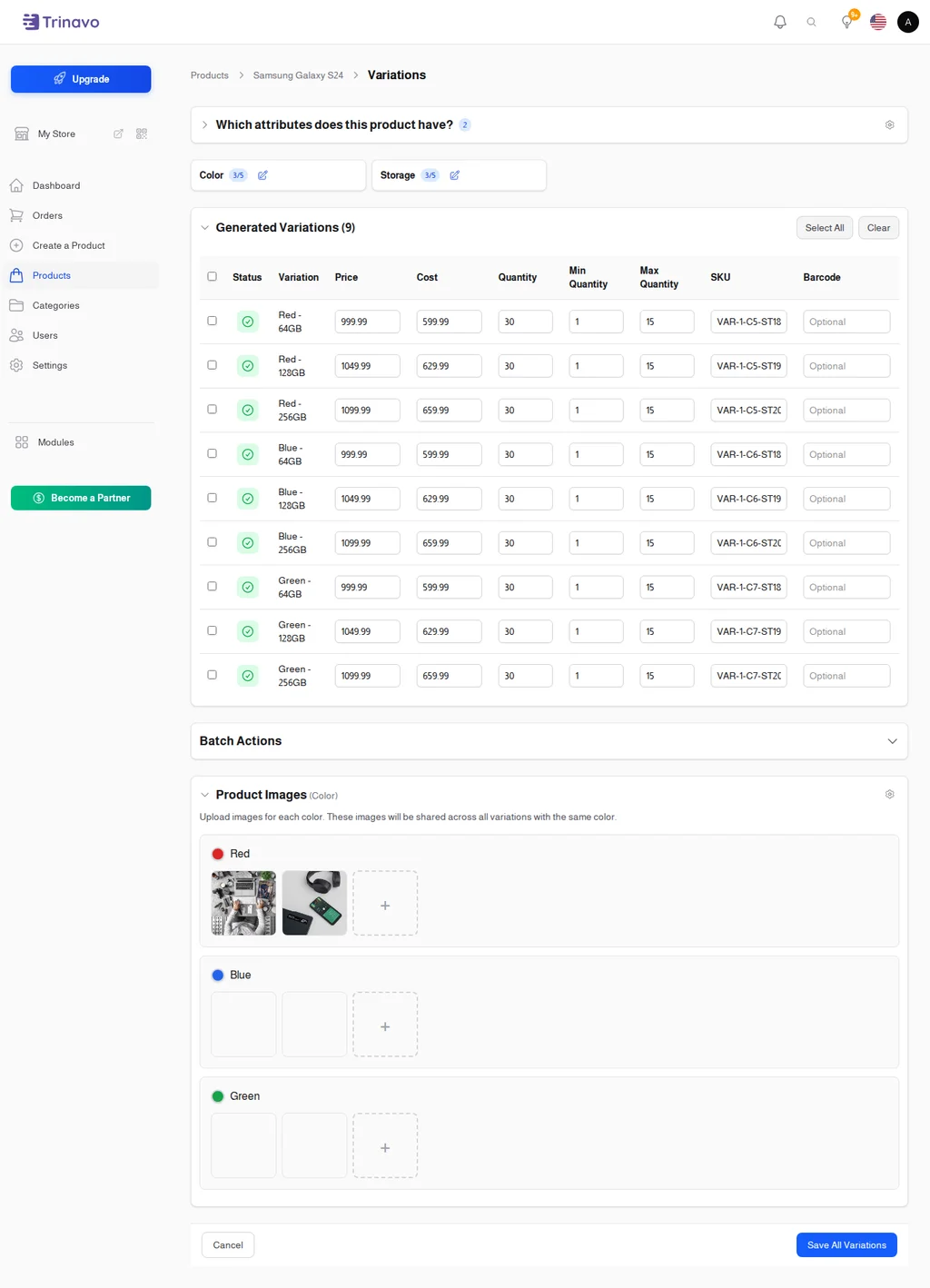930x1288 pixels.
Task: Check the Blue - 256GB row checkbox
Action: coord(212,542)
